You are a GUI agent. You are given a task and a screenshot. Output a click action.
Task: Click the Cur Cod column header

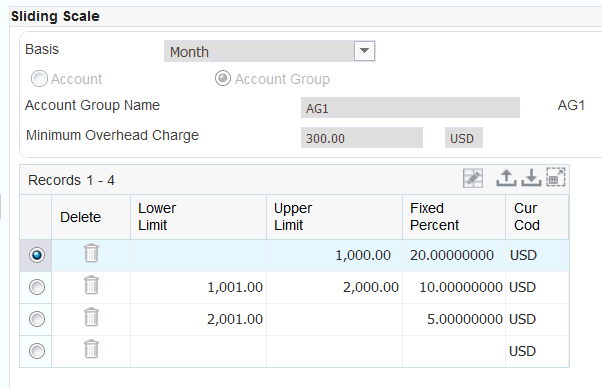[x=537, y=217]
